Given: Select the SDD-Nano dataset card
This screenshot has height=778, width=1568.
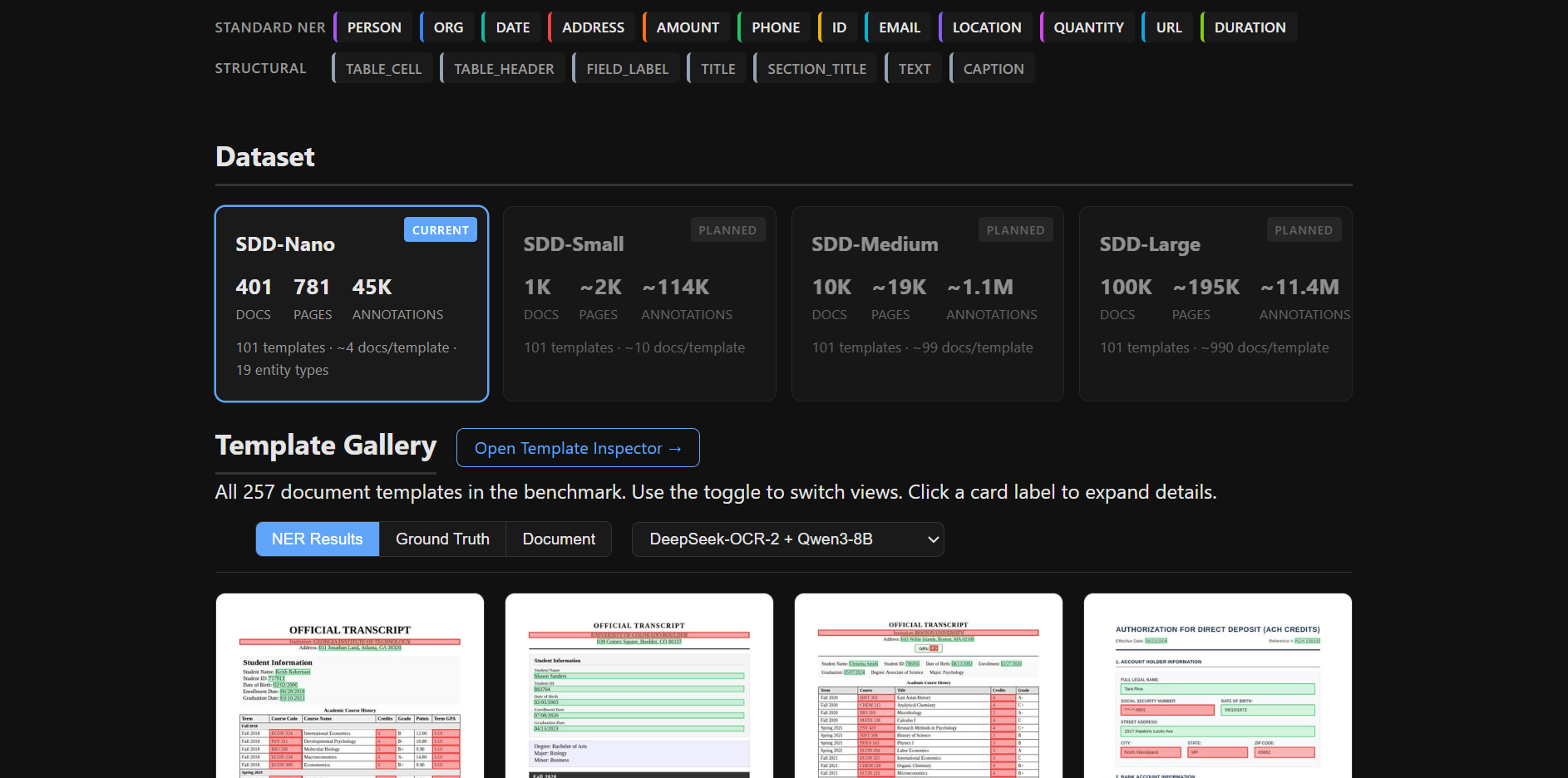Looking at the screenshot, I should (x=351, y=303).
